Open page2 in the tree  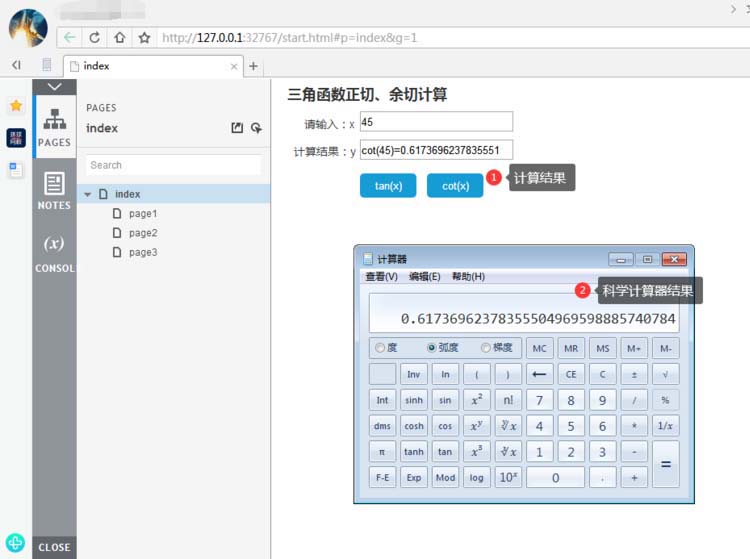[143, 233]
